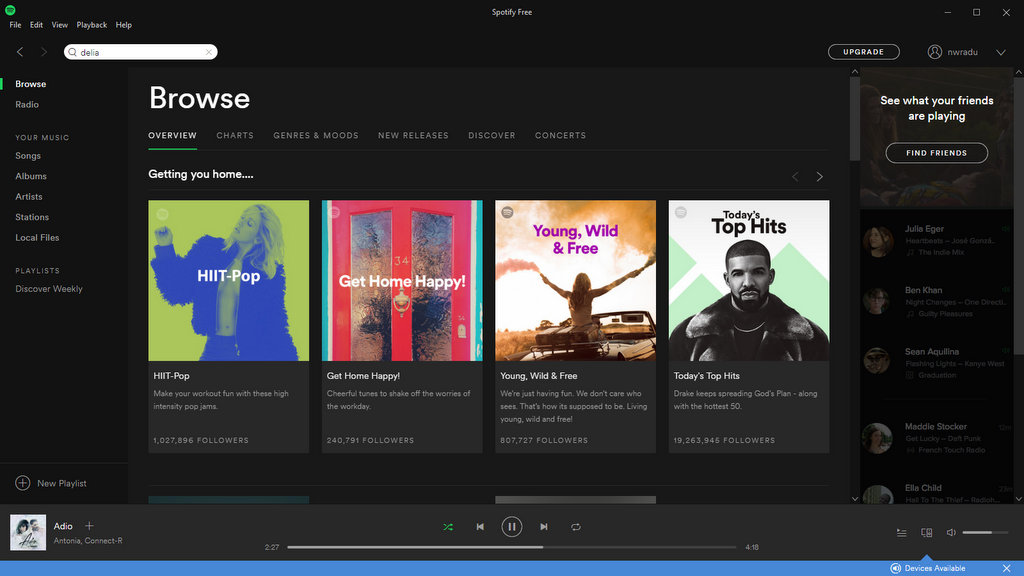Image resolution: width=1024 pixels, height=576 pixels.
Task: Open the Young, Wild & Free cover
Action: pyautogui.click(x=575, y=280)
